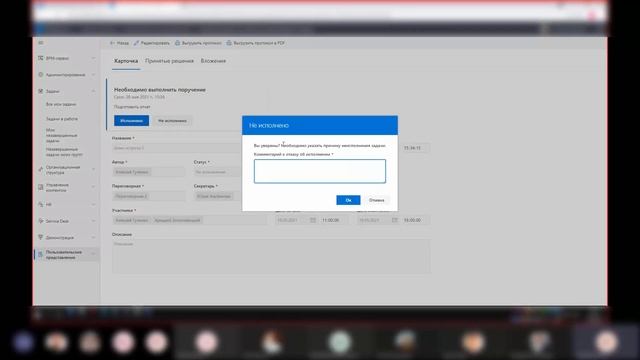Open calendar picker for start date

(x=313, y=220)
